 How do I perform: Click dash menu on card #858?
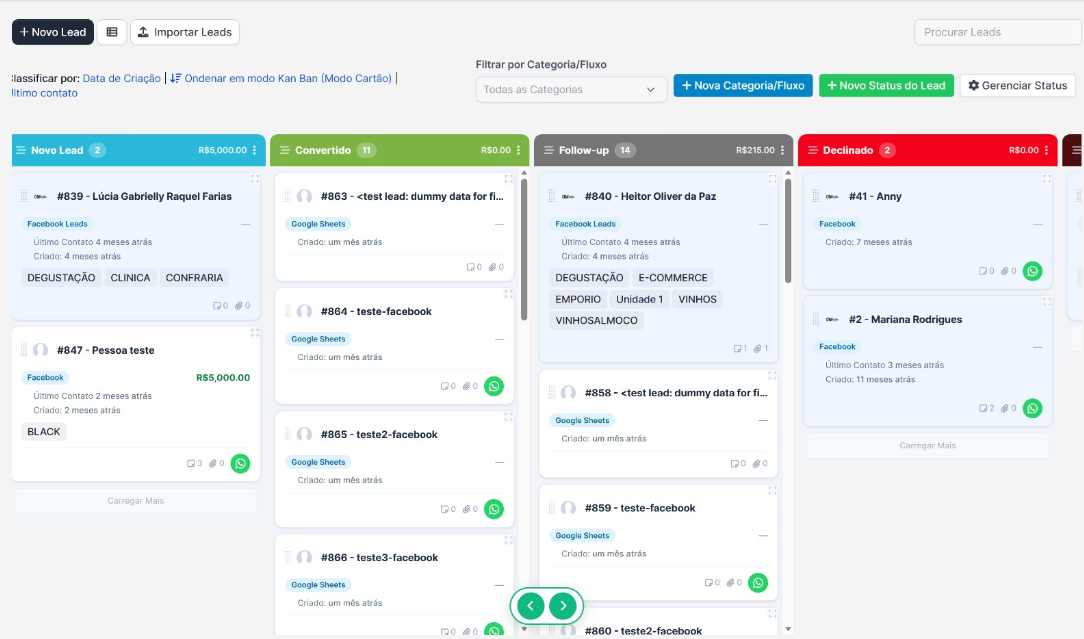(x=763, y=420)
